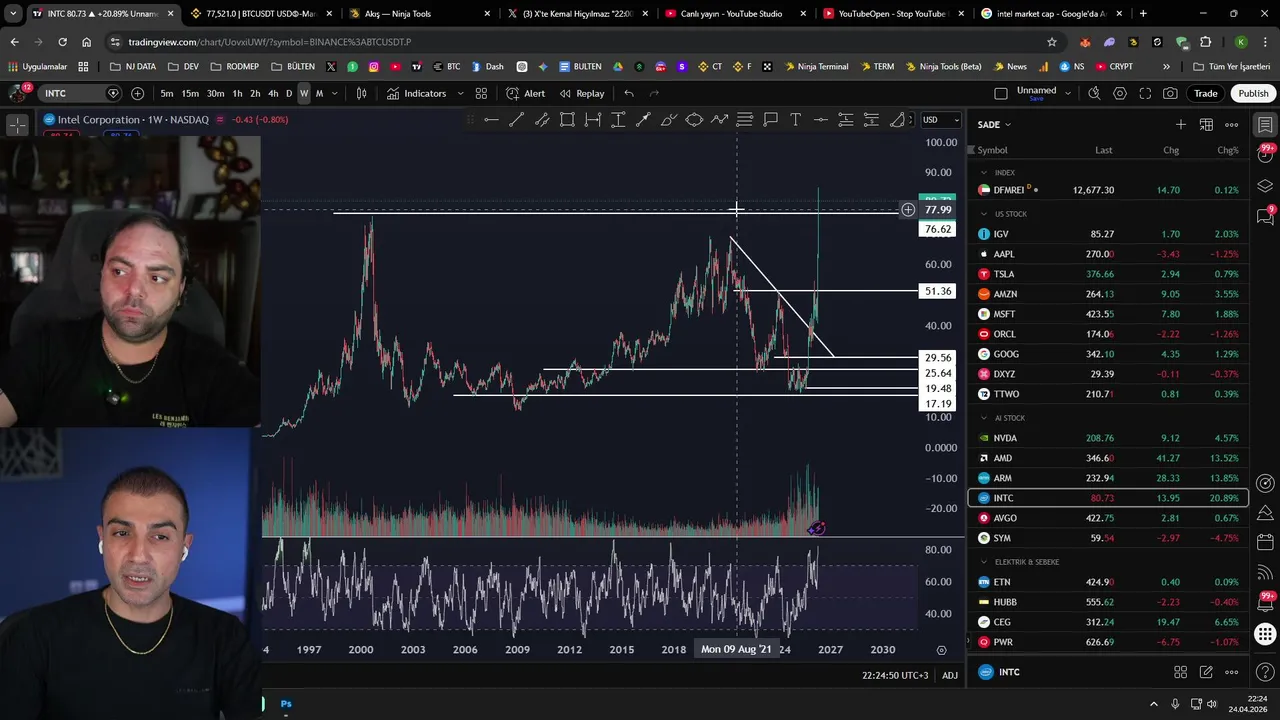Collapse the AI STOCK watchlist section
This screenshot has width=1280, height=720.
click(x=984, y=418)
